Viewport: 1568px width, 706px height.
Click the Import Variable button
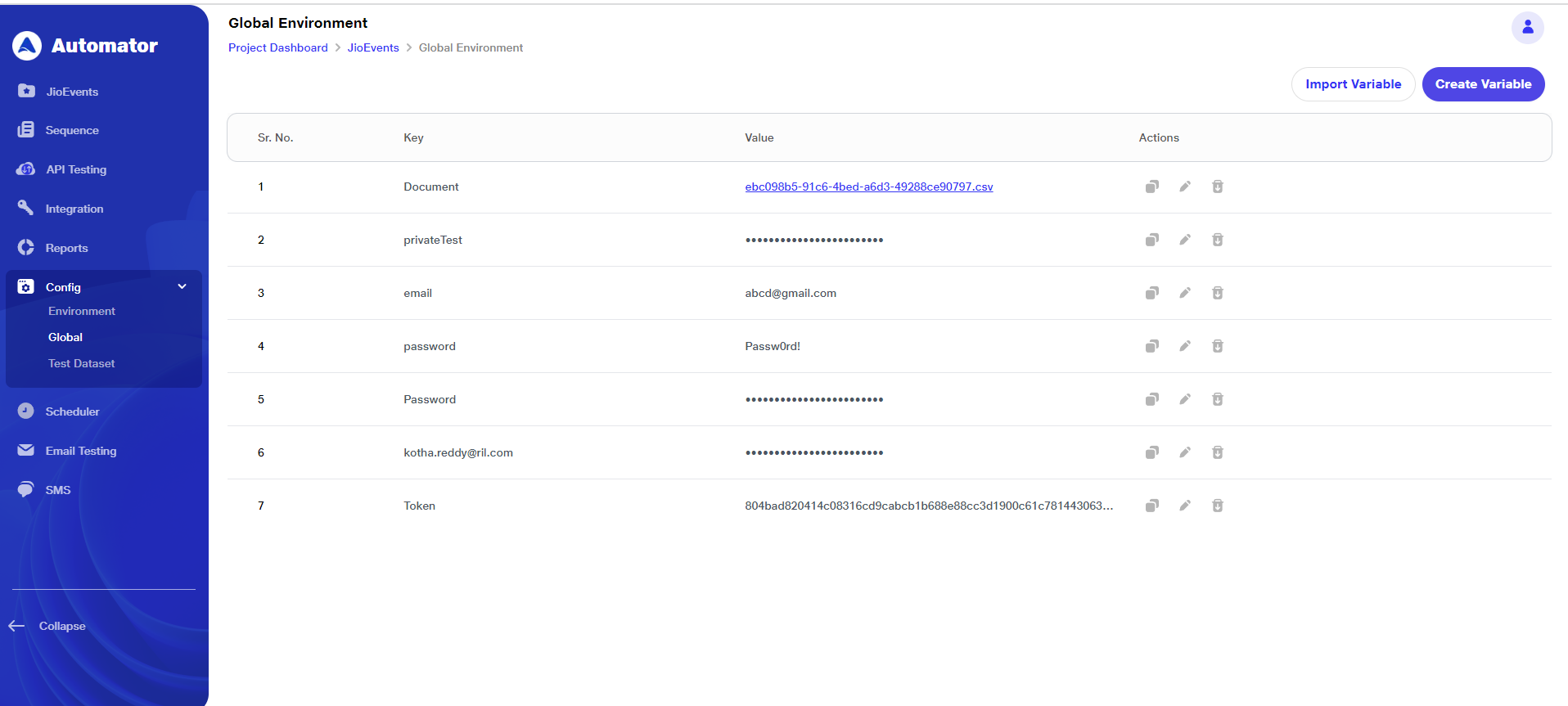(x=1353, y=84)
